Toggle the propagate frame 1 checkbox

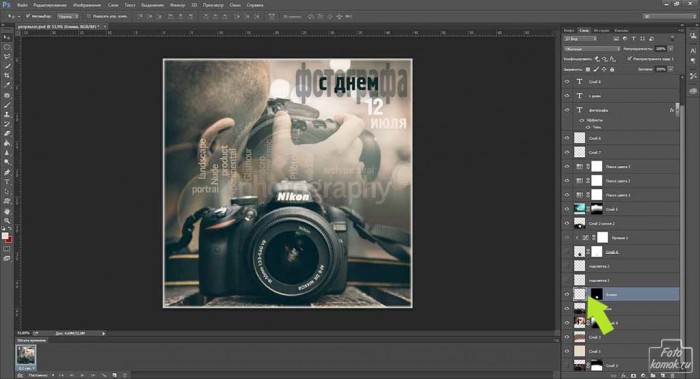pyautogui.click(x=629, y=58)
